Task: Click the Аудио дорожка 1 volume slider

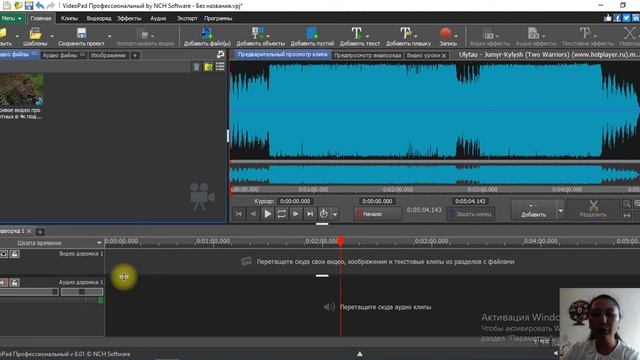Action: coord(29,292)
